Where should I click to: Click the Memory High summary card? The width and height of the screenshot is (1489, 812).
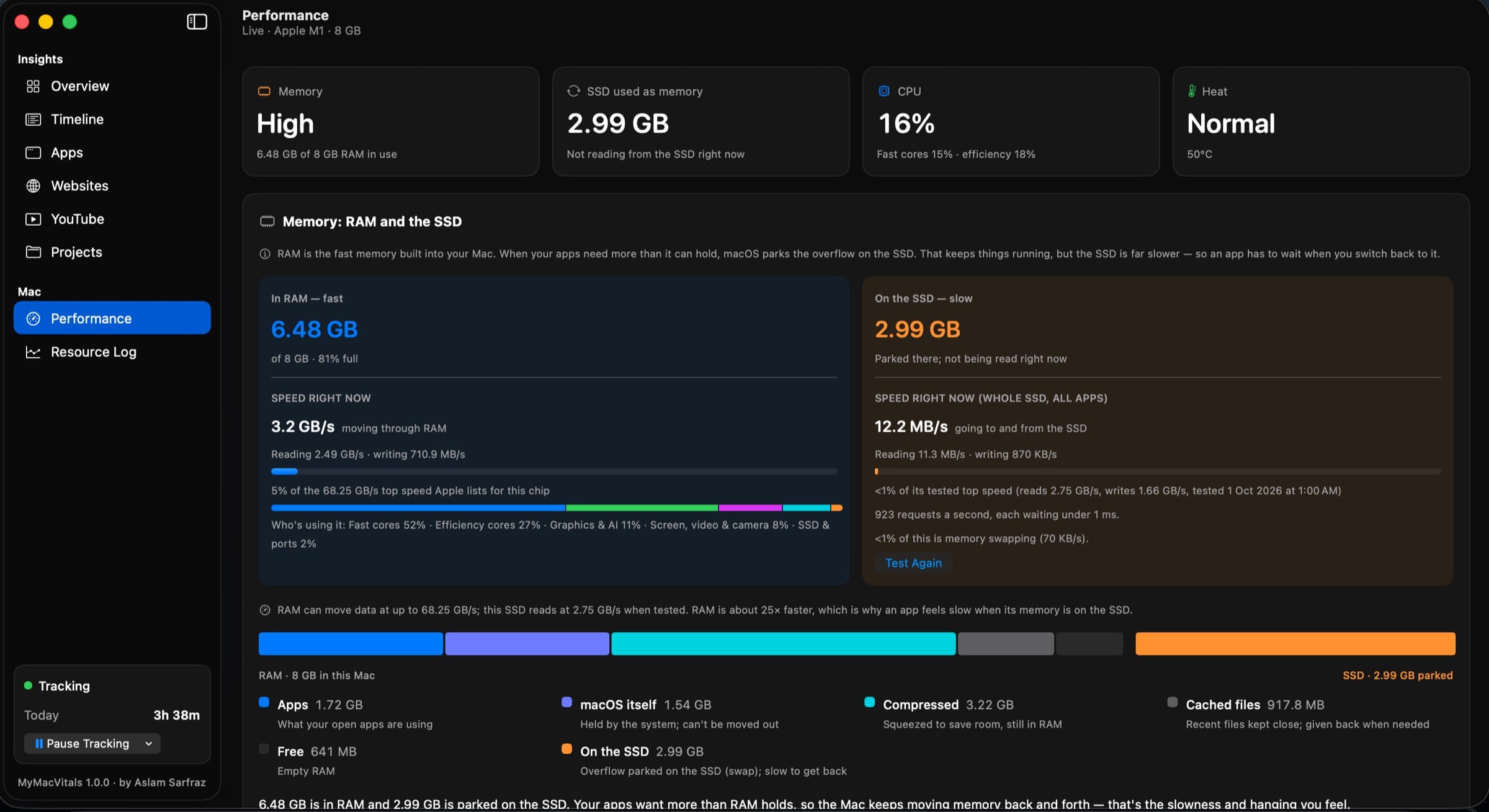pos(390,122)
